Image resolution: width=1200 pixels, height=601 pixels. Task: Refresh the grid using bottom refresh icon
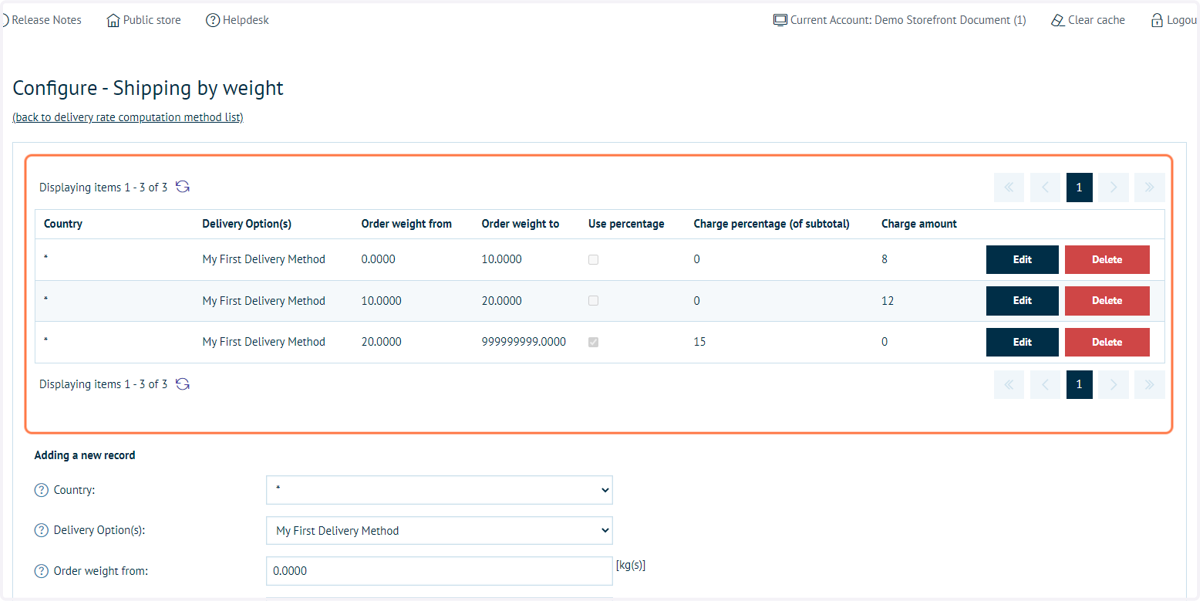coord(183,384)
